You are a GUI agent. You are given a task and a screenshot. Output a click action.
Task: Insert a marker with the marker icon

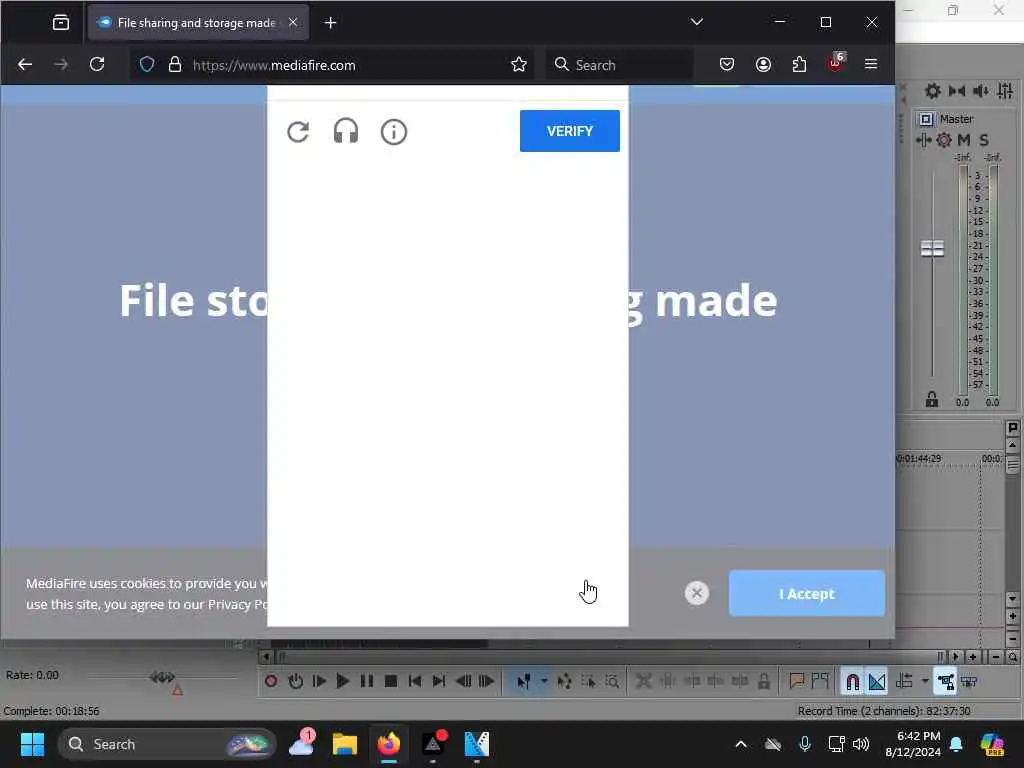(796, 681)
